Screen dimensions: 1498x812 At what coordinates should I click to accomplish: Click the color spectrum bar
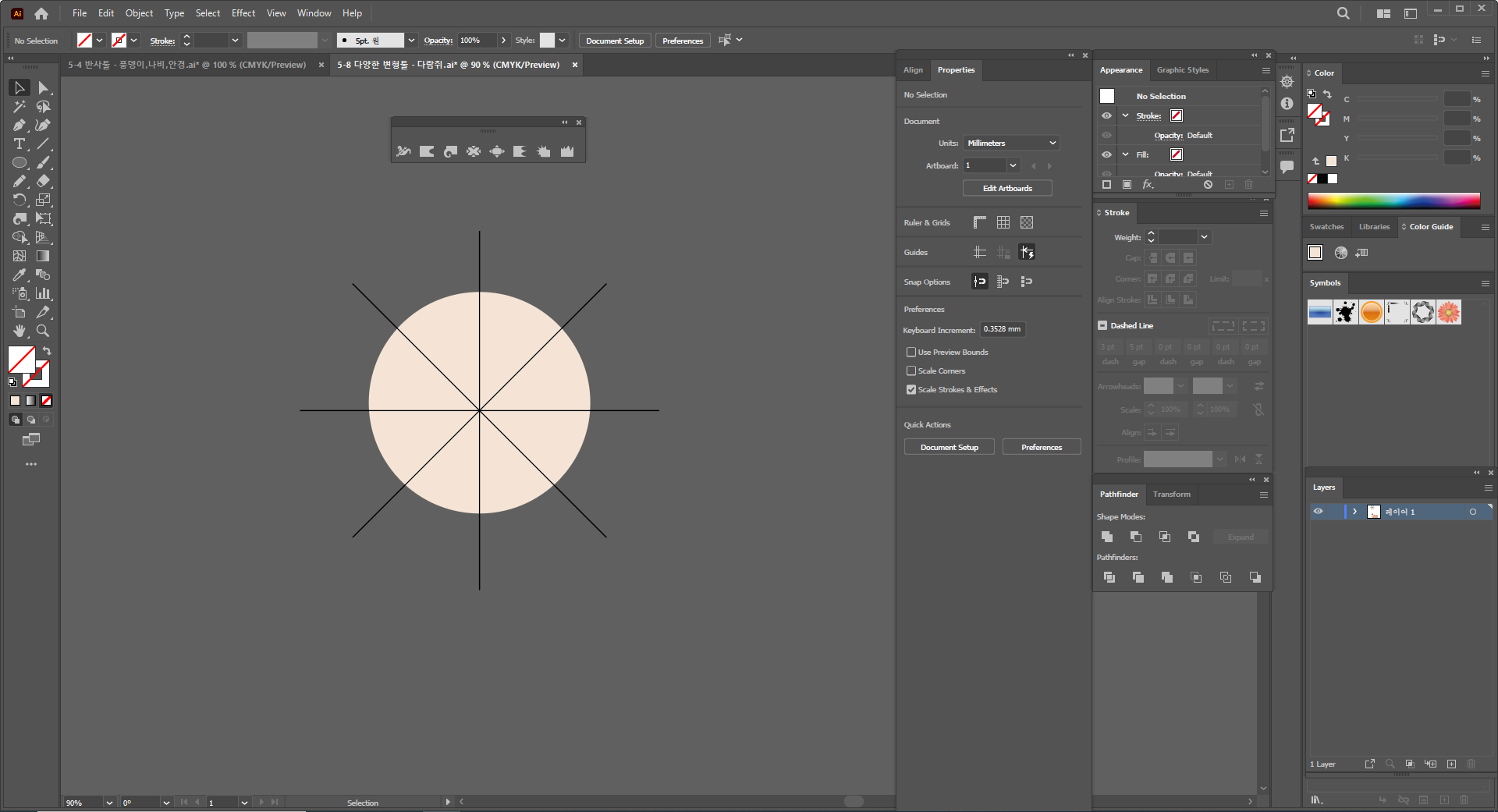(x=1394, y=201)
